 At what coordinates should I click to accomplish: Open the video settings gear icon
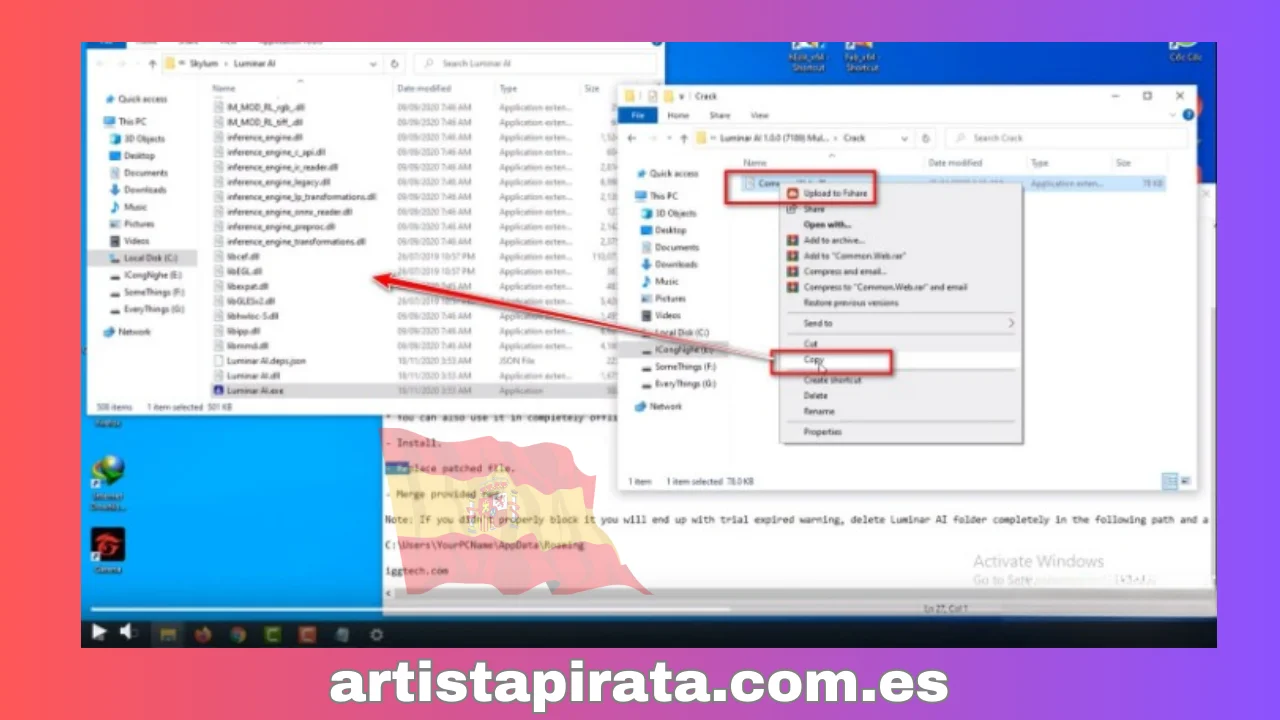376,634
